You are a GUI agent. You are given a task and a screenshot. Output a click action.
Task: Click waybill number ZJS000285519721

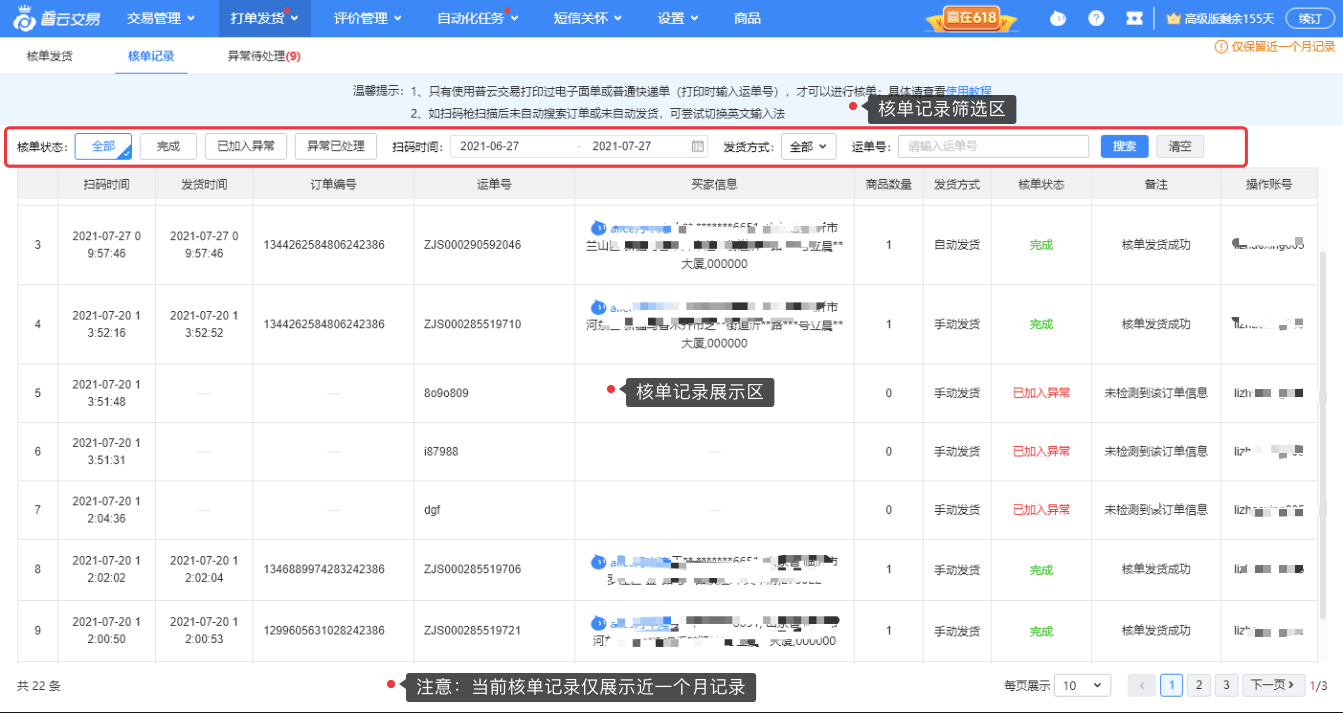click(x=472, y=631)
